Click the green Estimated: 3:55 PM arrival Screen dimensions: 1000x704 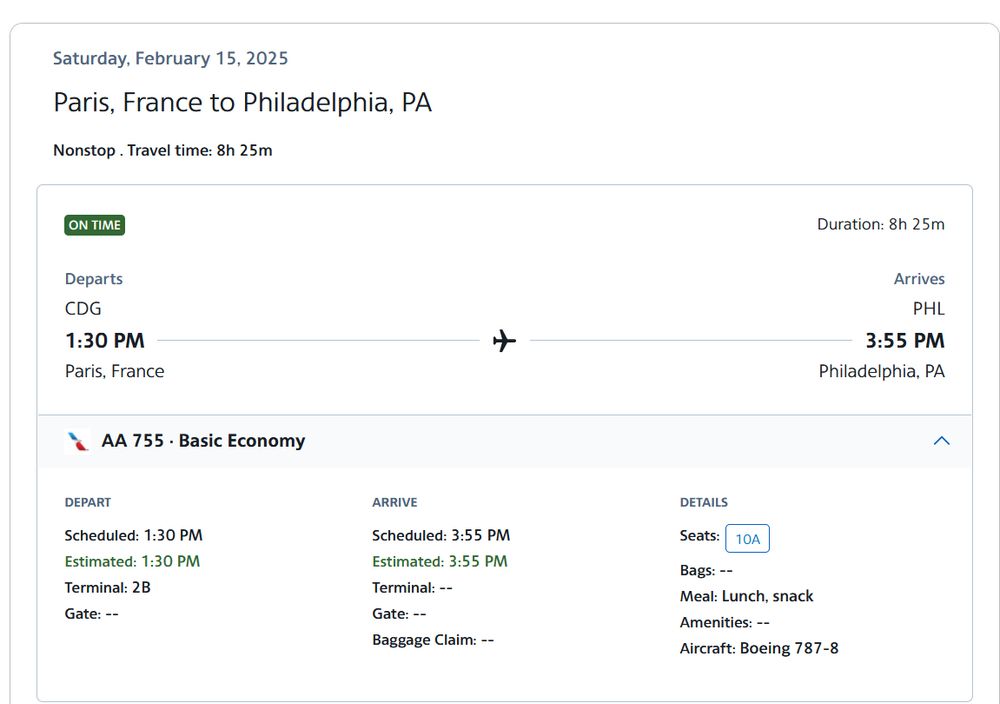tap(439, 562)
